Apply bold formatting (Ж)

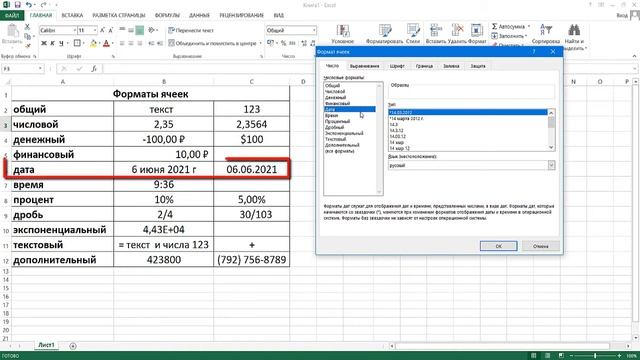pos(44,43)
